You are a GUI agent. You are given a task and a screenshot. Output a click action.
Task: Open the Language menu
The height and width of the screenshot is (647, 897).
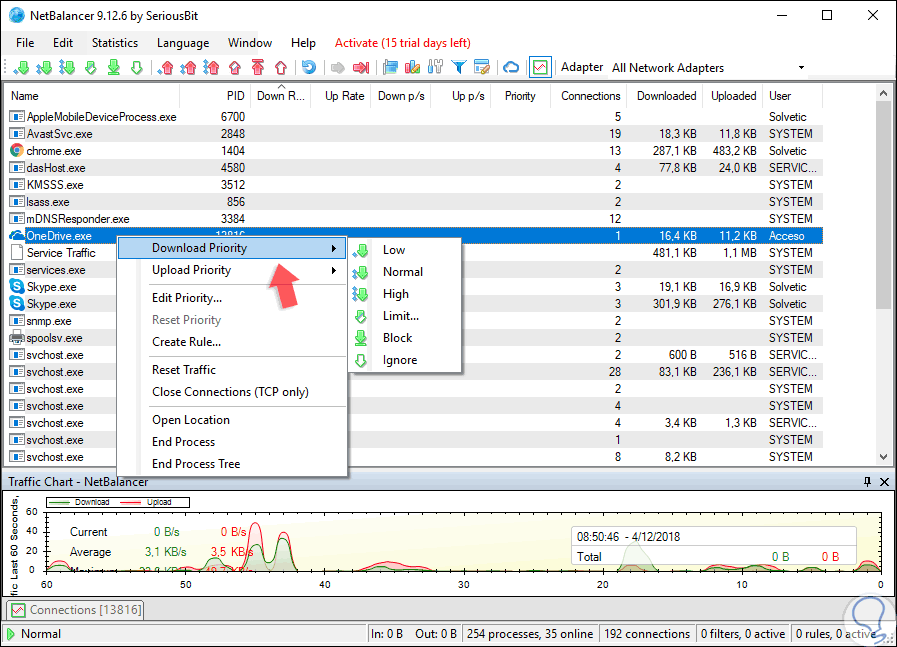(x=183, y=43)
